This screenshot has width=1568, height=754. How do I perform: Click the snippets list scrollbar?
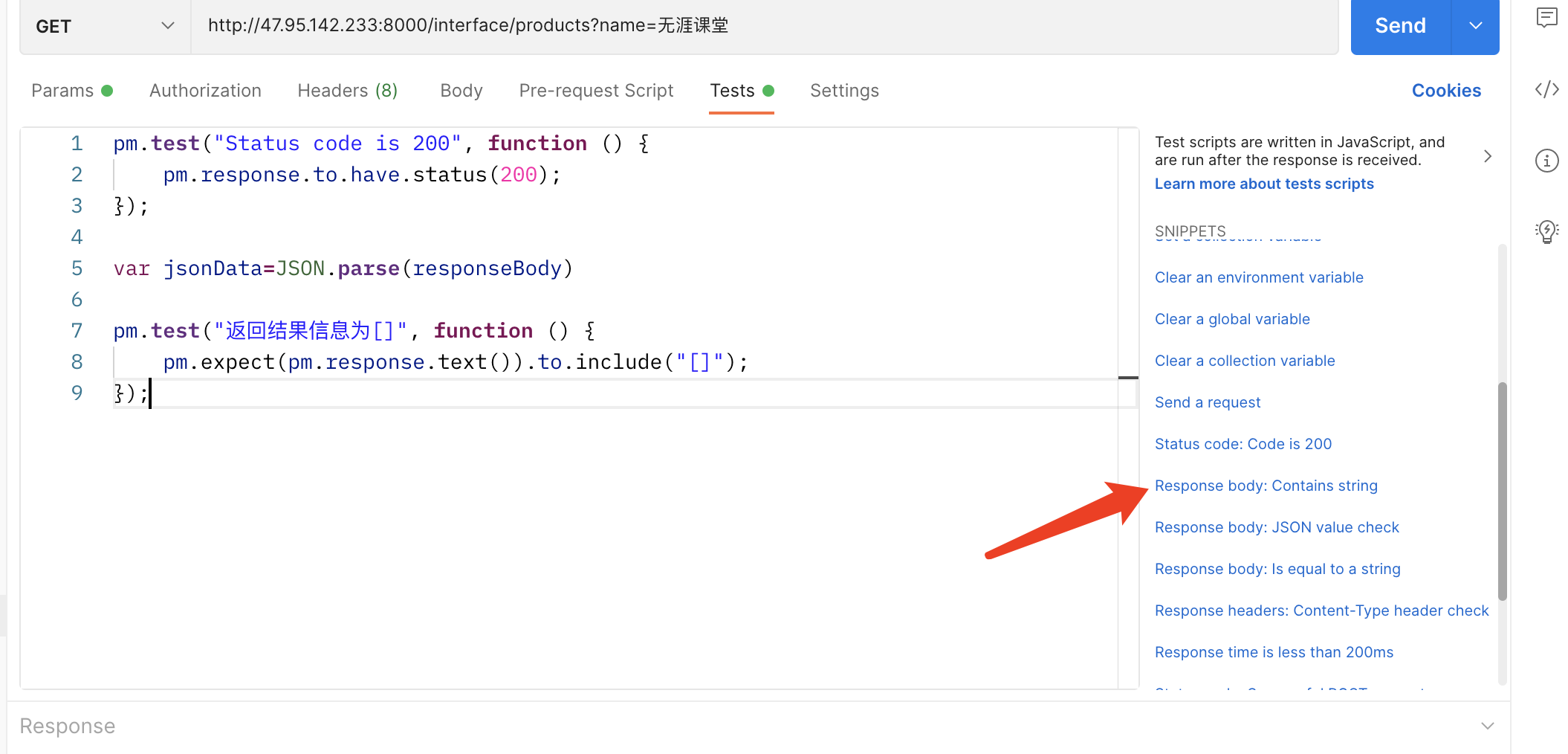pos(1502,491)
